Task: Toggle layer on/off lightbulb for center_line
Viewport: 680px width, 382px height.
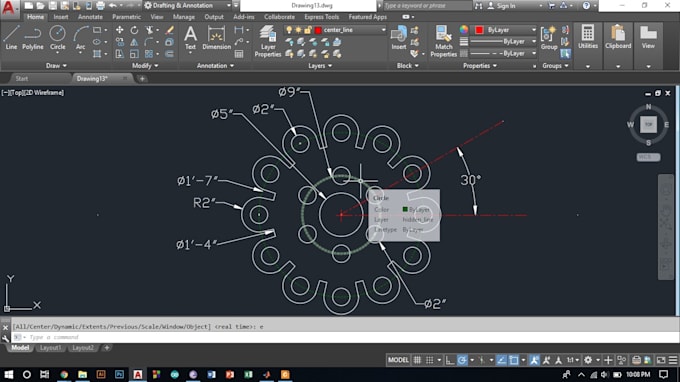Action: click(289, 30)
